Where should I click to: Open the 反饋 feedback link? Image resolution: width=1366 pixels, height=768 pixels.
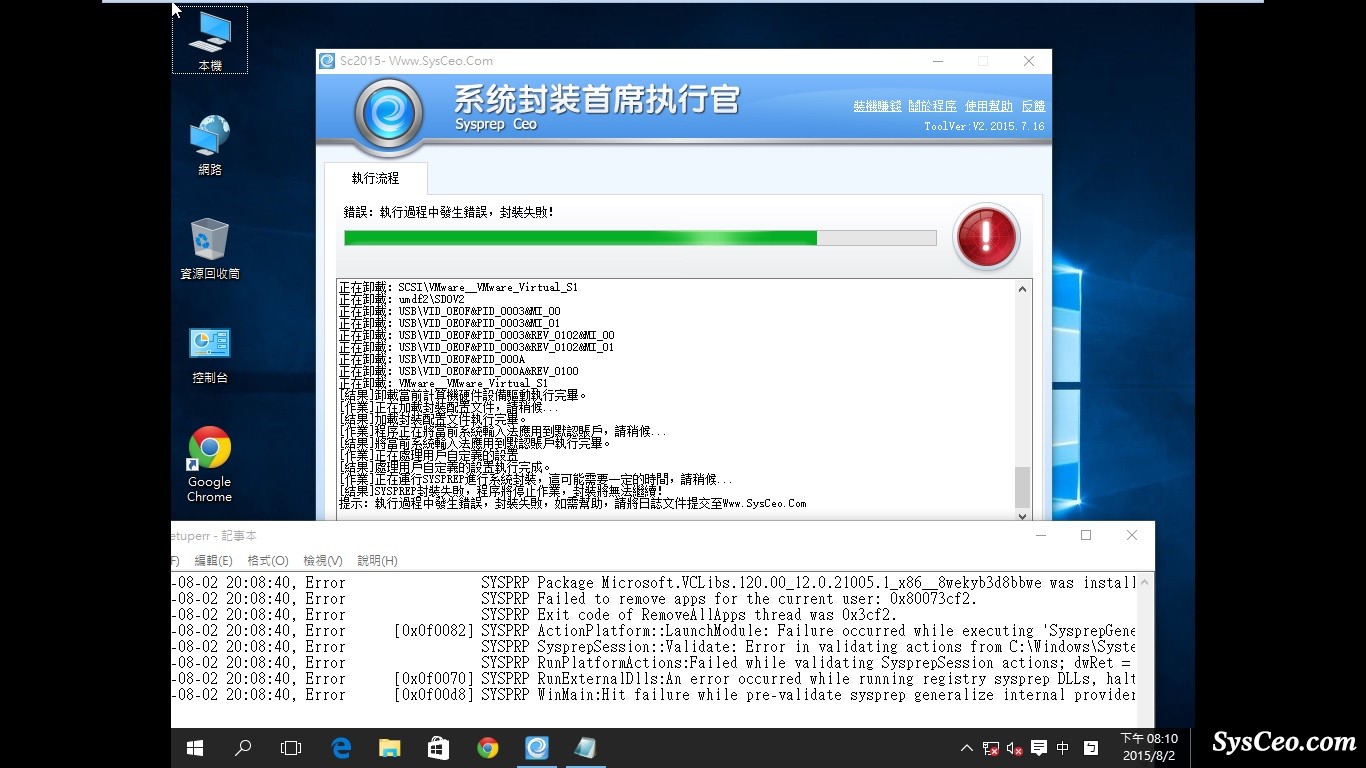(x=1033, y=106)
